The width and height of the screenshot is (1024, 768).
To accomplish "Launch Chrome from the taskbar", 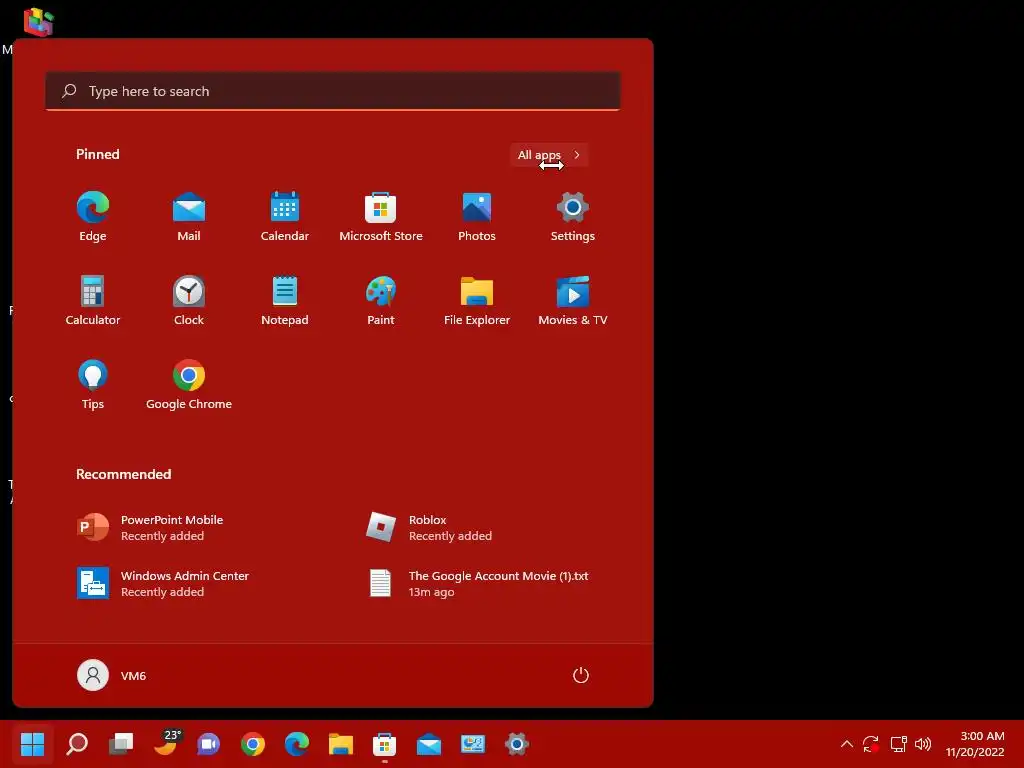I will point(253,744).
